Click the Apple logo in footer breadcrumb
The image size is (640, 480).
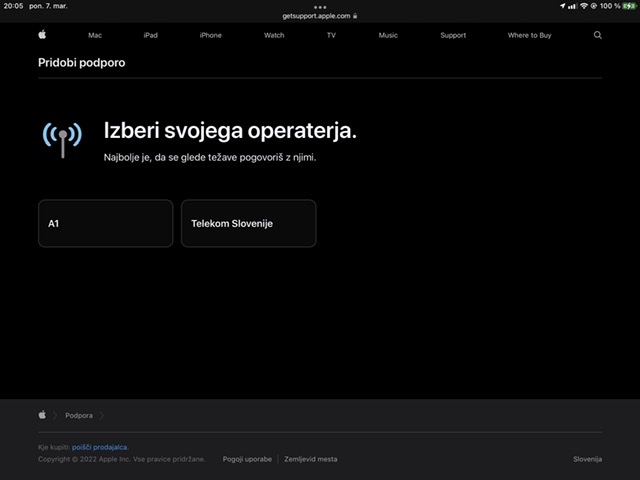click(42, 415)
